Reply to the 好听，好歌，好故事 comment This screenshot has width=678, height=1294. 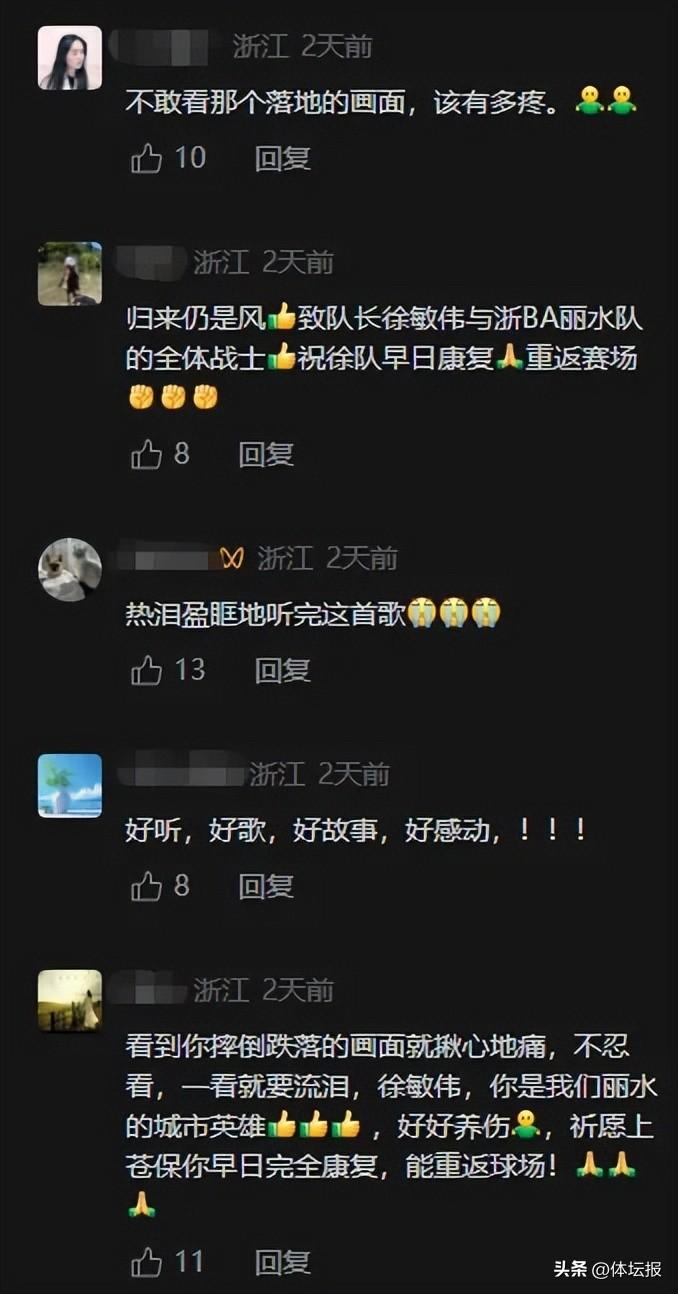pyautogui.click(x=266, y=886)
